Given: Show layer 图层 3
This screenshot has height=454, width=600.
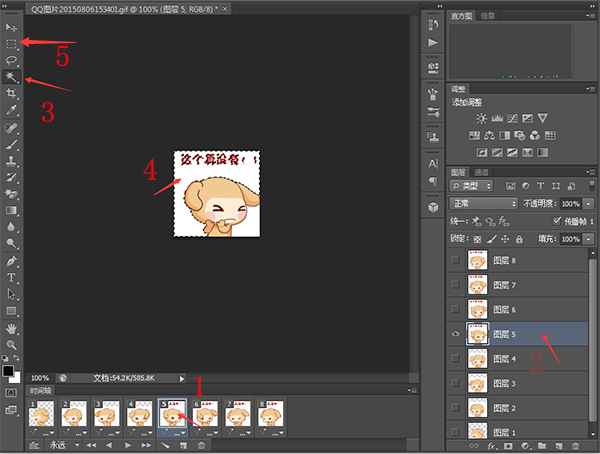Looking at the screenshot, I should pos(455,383).
